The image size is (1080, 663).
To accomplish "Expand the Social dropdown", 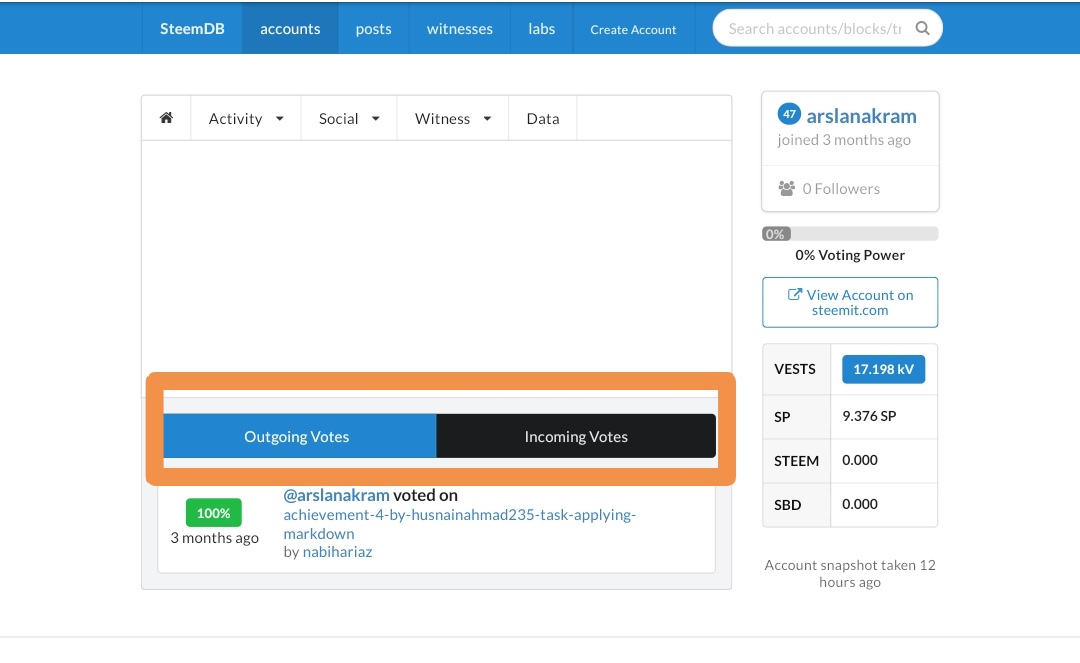I will click(x=349, y=118).
